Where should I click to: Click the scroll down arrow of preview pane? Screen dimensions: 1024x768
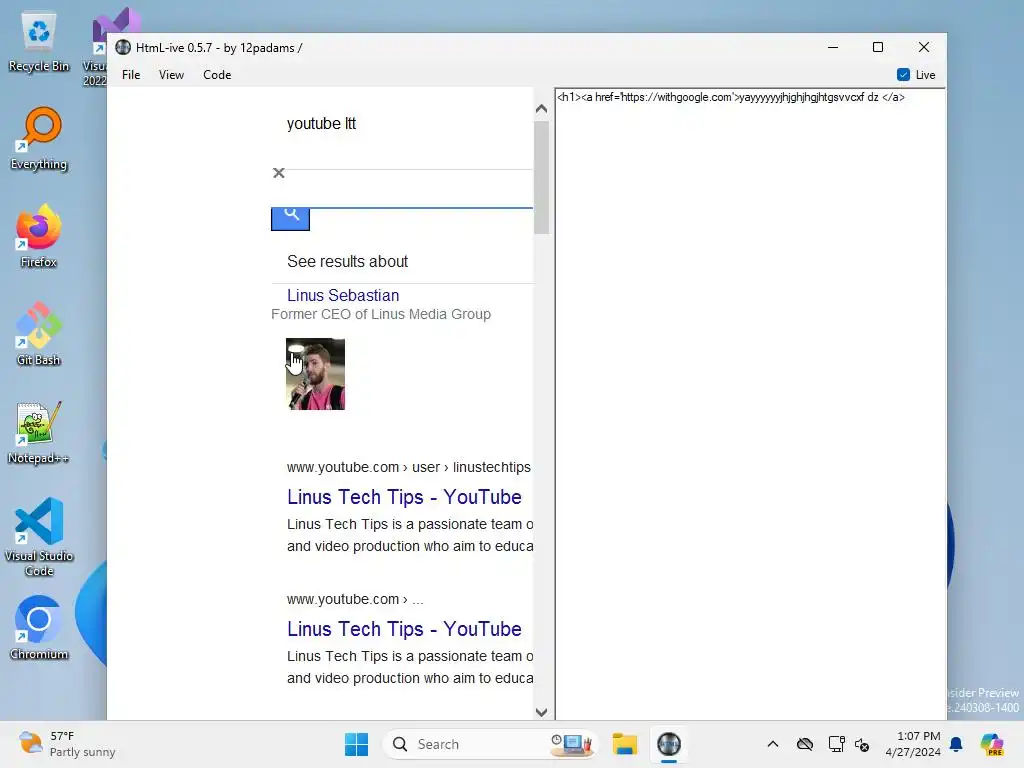pyautogui.click(x=541, y=712)
